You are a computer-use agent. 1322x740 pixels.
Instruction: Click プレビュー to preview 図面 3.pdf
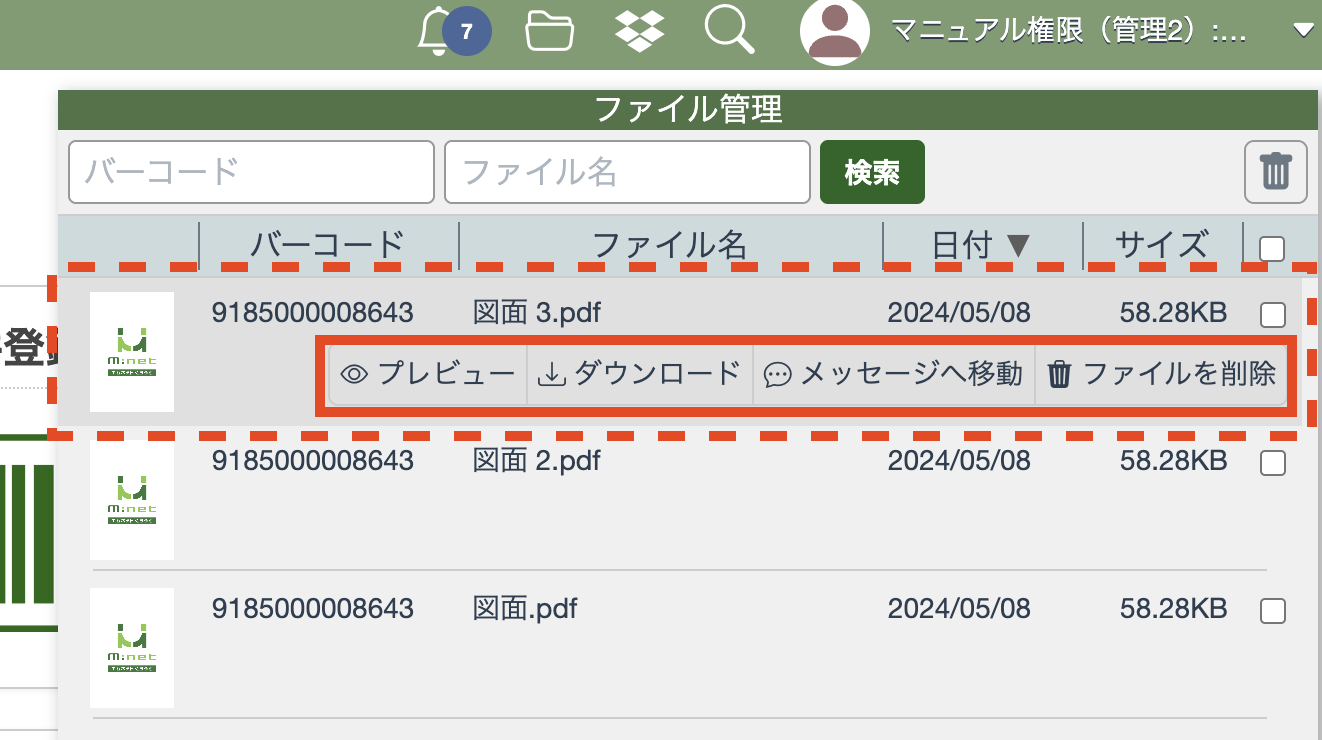pyautogui.click(x=428, y=375)
